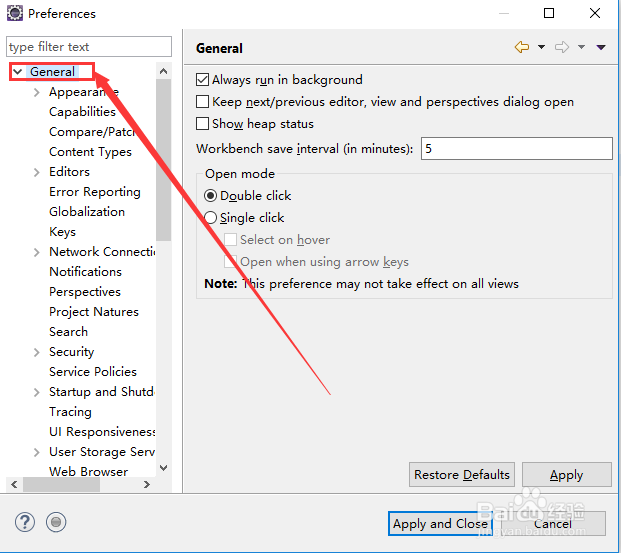Click the oomph recording round icon
Viewport: 621px width, 553px height.
click(x=56, y=522)
